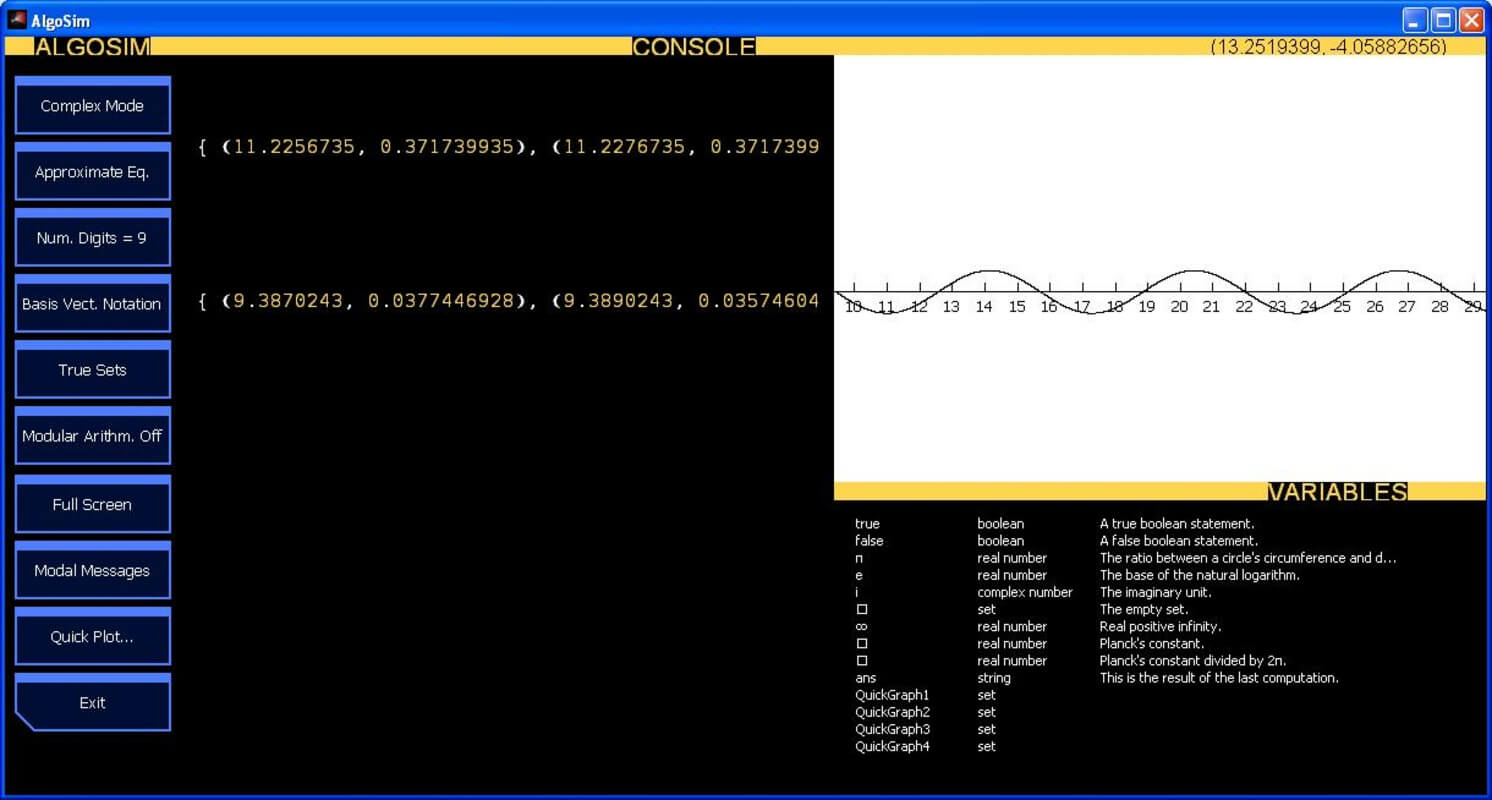
Task: Select the VARIABLES panel header
Action: (x=1337, y=492)
